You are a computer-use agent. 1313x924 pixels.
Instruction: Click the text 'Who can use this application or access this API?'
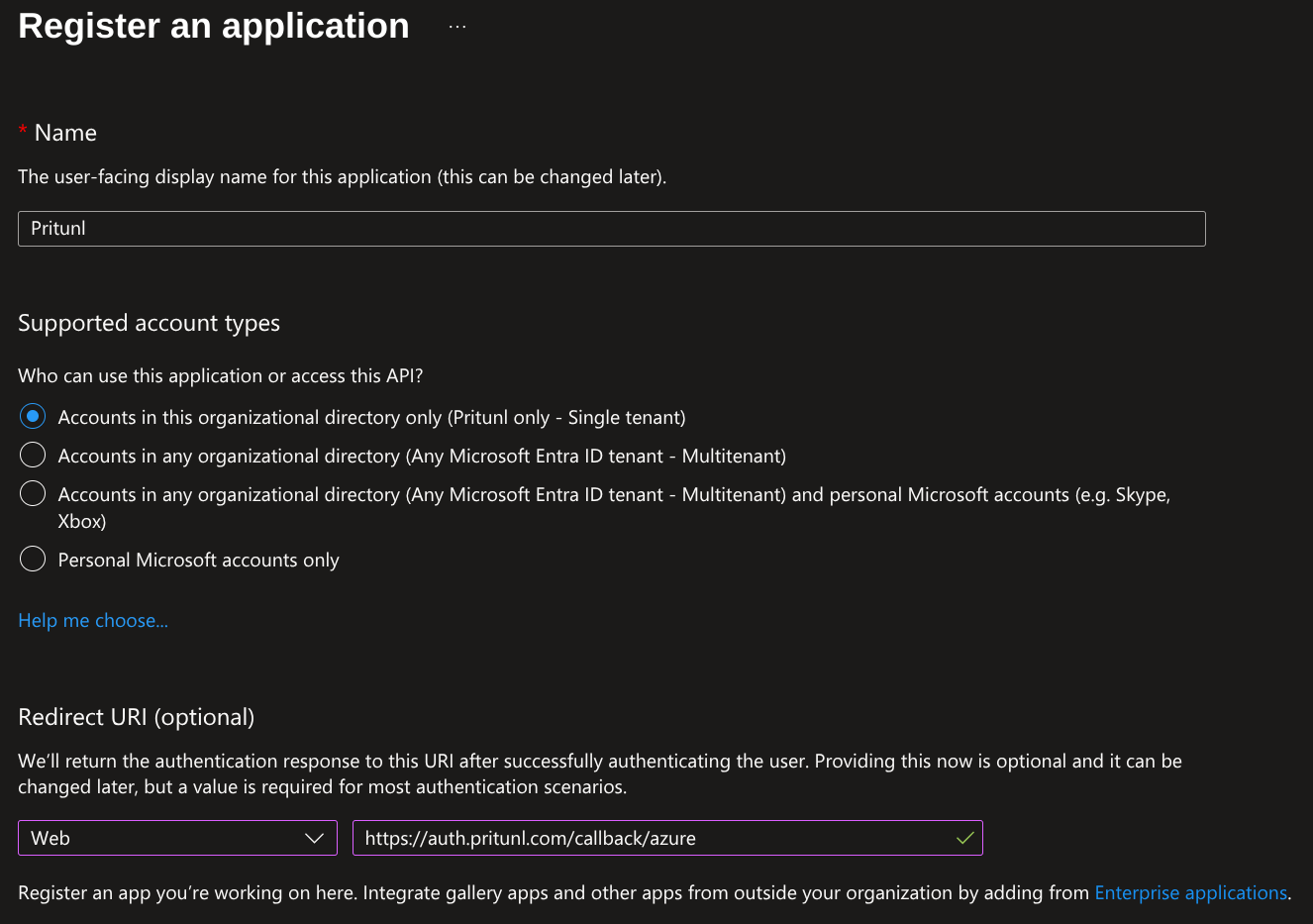tap(221, 376)
